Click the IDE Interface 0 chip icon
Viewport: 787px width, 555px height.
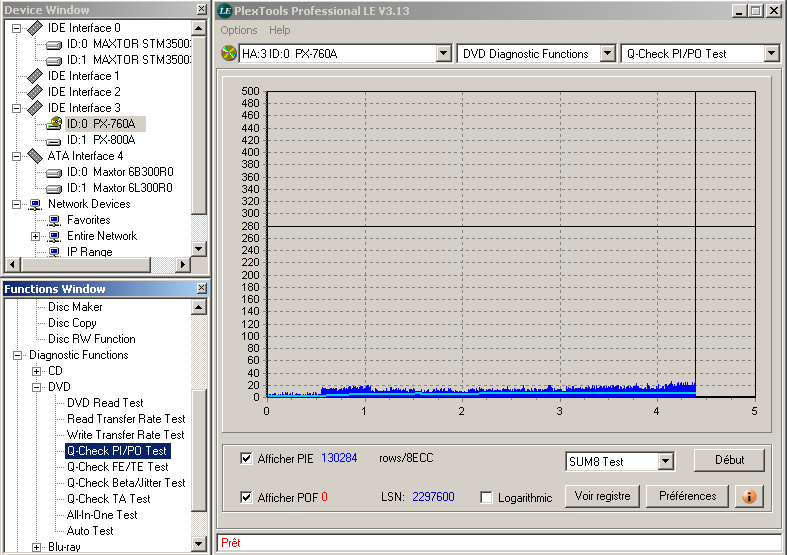(35, 28)
